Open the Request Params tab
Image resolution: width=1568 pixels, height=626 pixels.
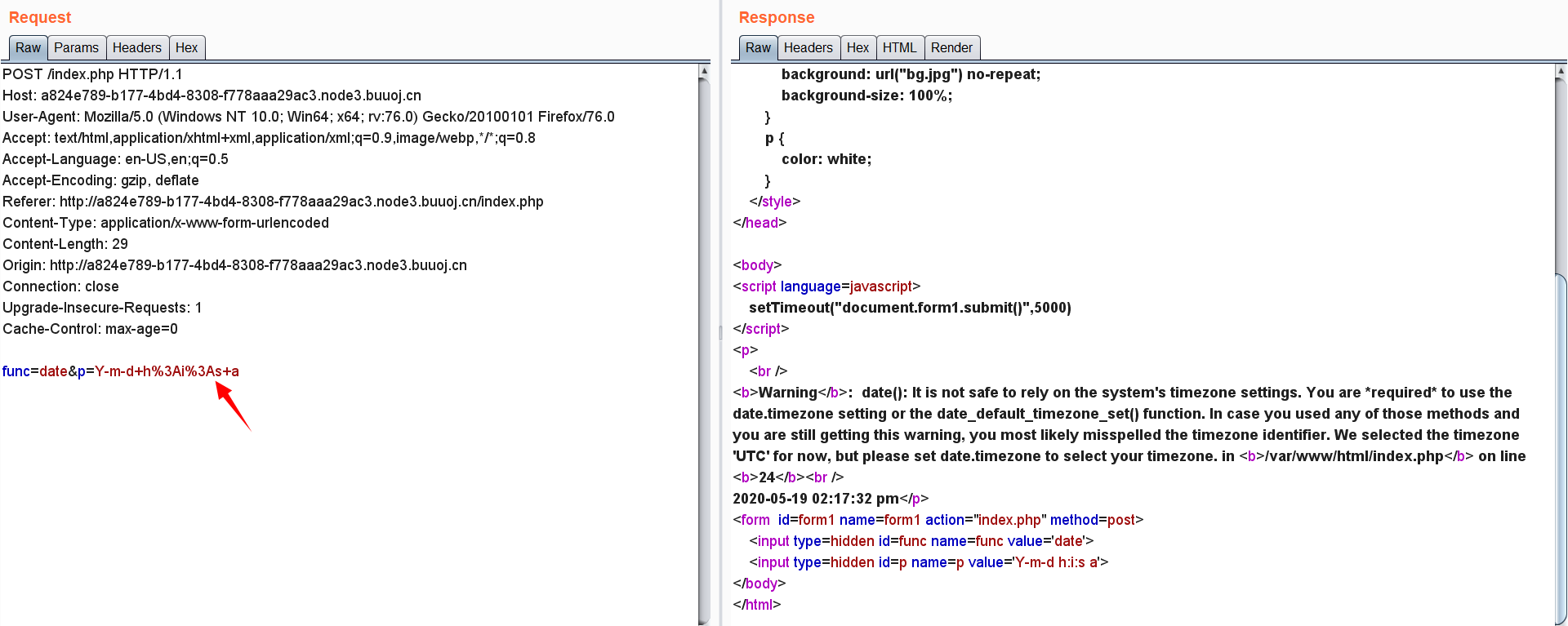[x=76, y=48]
